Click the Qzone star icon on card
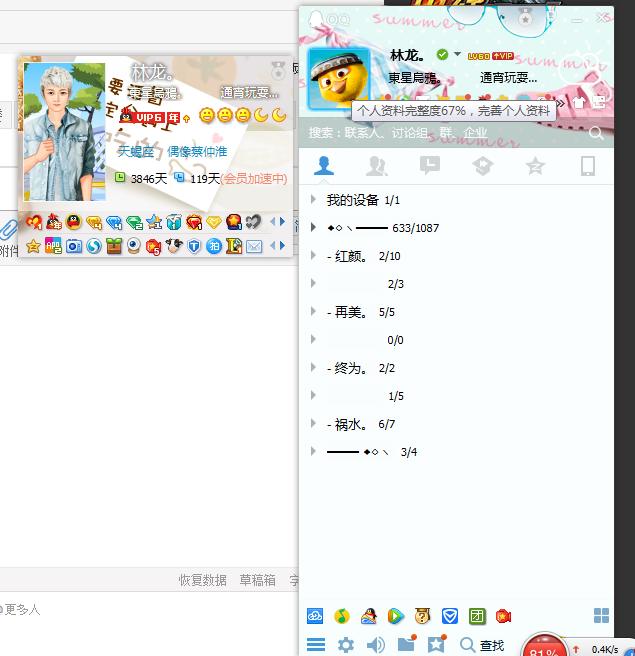 click(33, 246)
